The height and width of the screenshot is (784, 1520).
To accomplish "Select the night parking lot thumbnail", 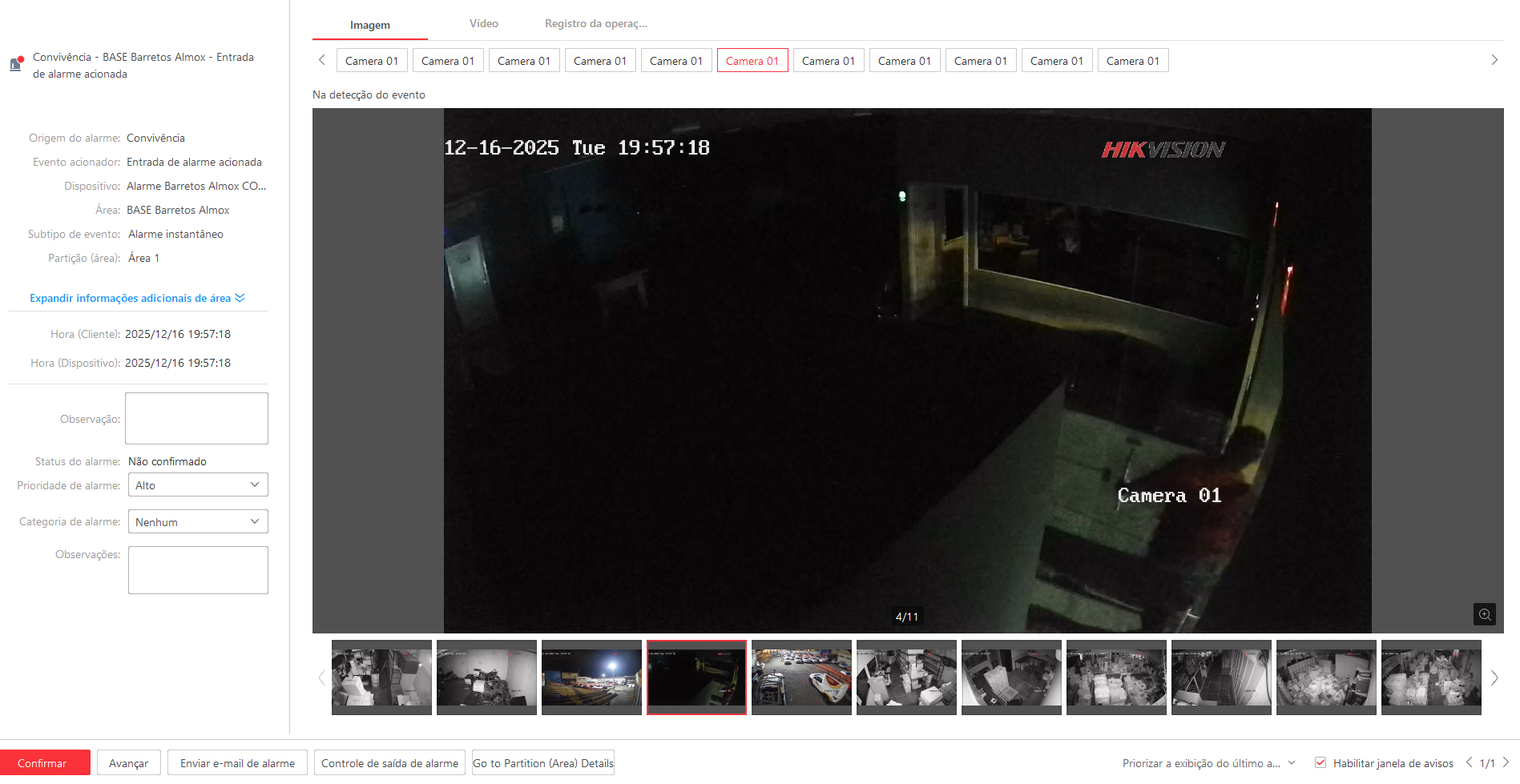I will [591, 677].
